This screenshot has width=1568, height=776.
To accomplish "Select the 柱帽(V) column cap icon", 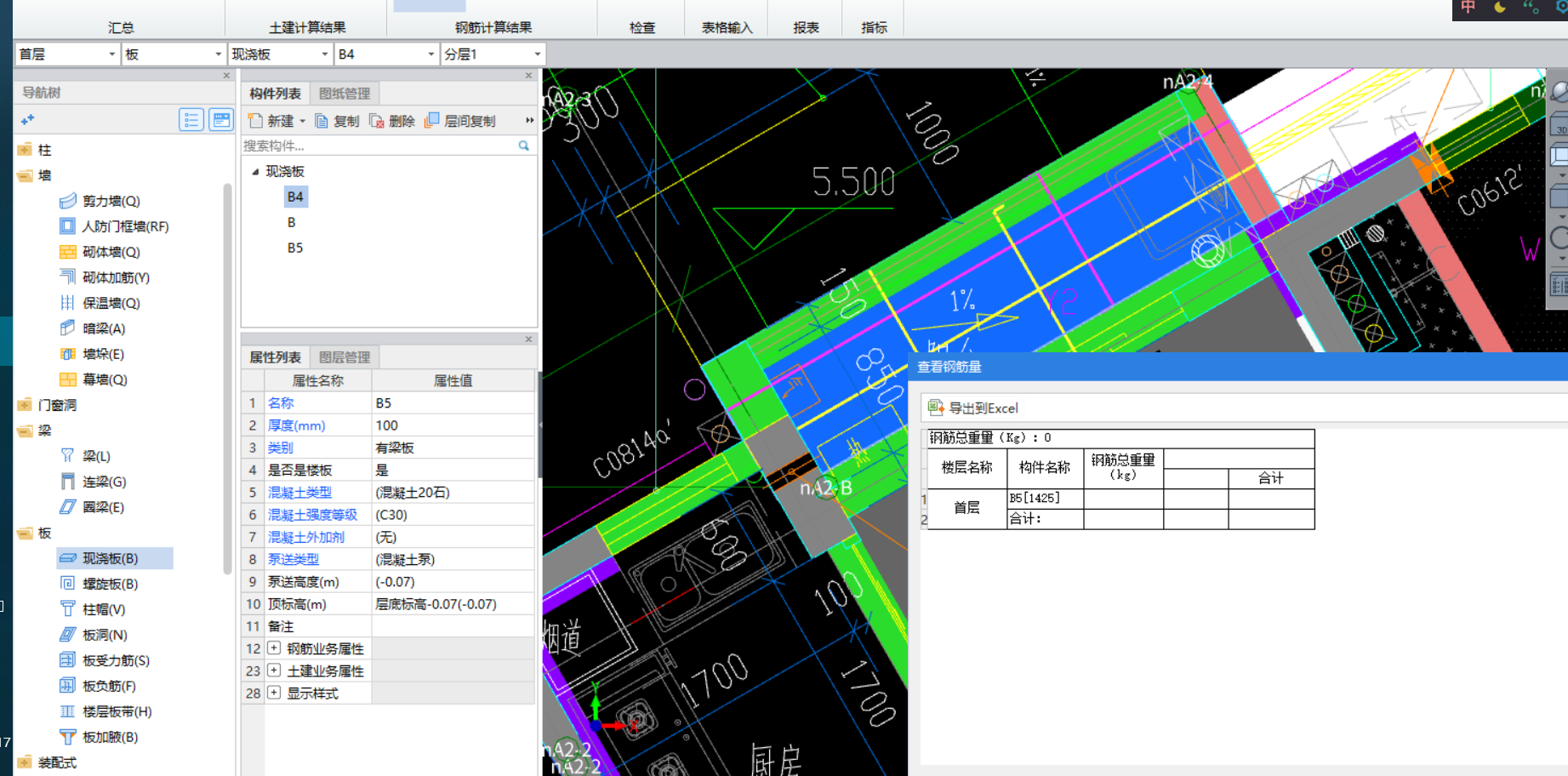I will pos(67,609).
